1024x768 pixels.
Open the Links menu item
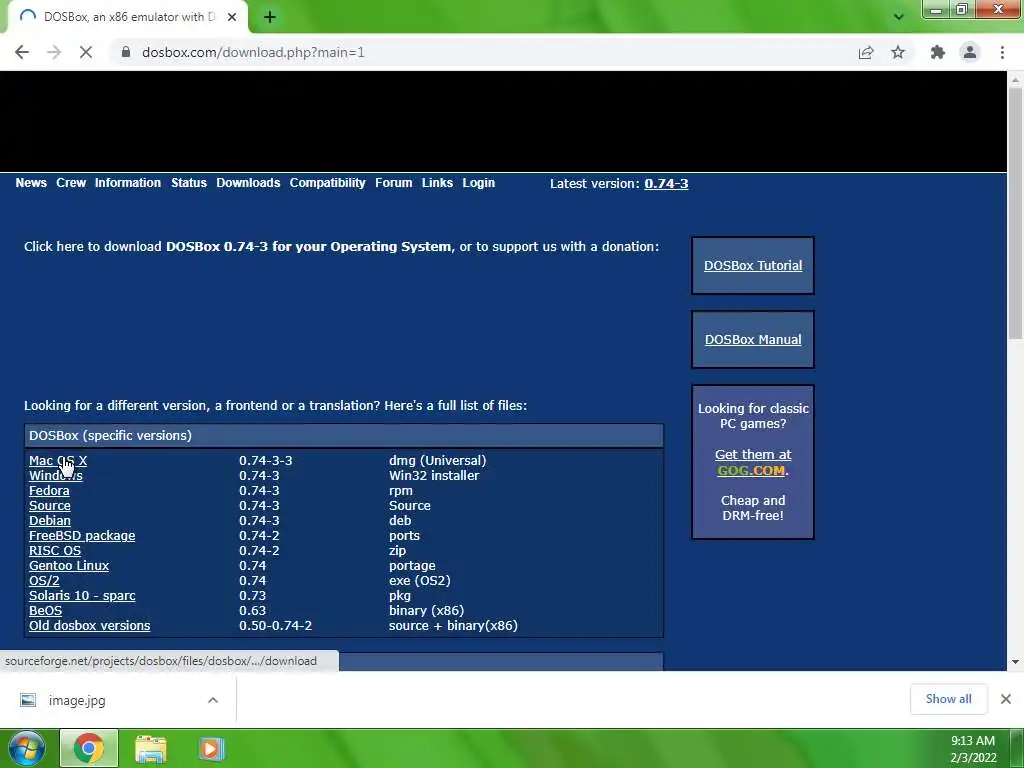click(x=438, y=183)
